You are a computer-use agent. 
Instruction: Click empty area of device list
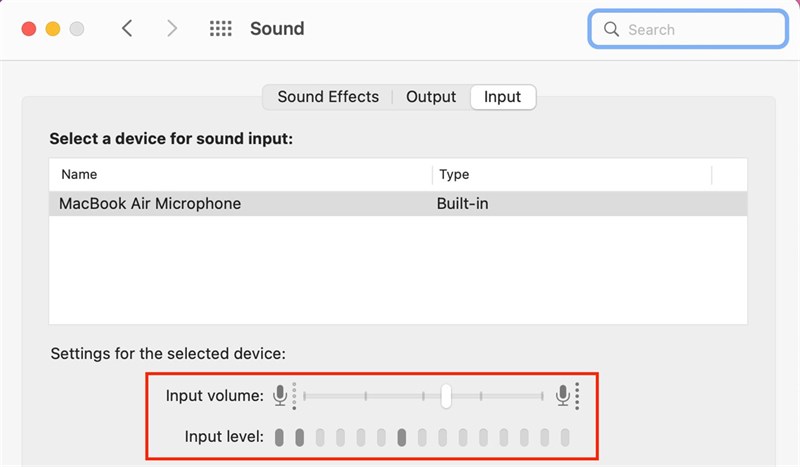[398, 270]
